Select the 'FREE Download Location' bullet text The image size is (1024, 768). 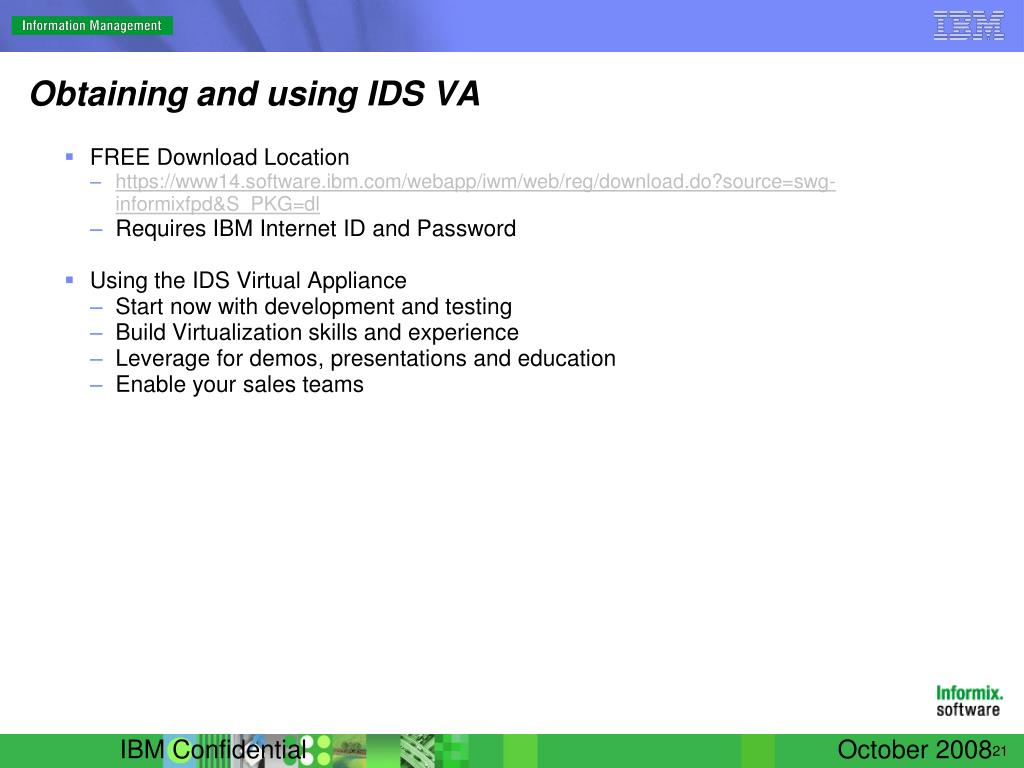[219, 157]
